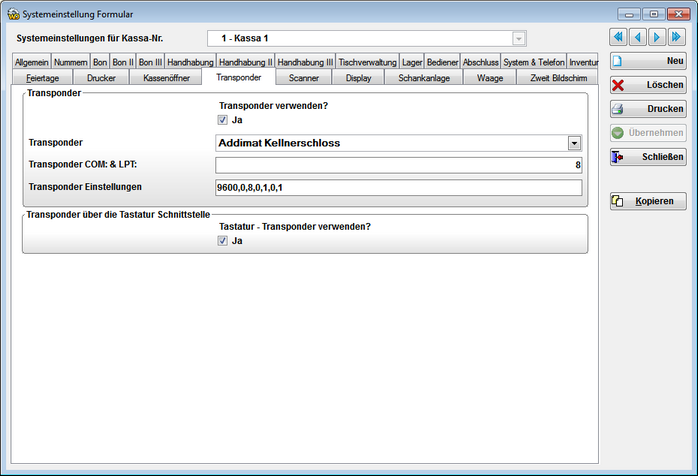Switch to the Allgemein tab

(x=32, y=62)
